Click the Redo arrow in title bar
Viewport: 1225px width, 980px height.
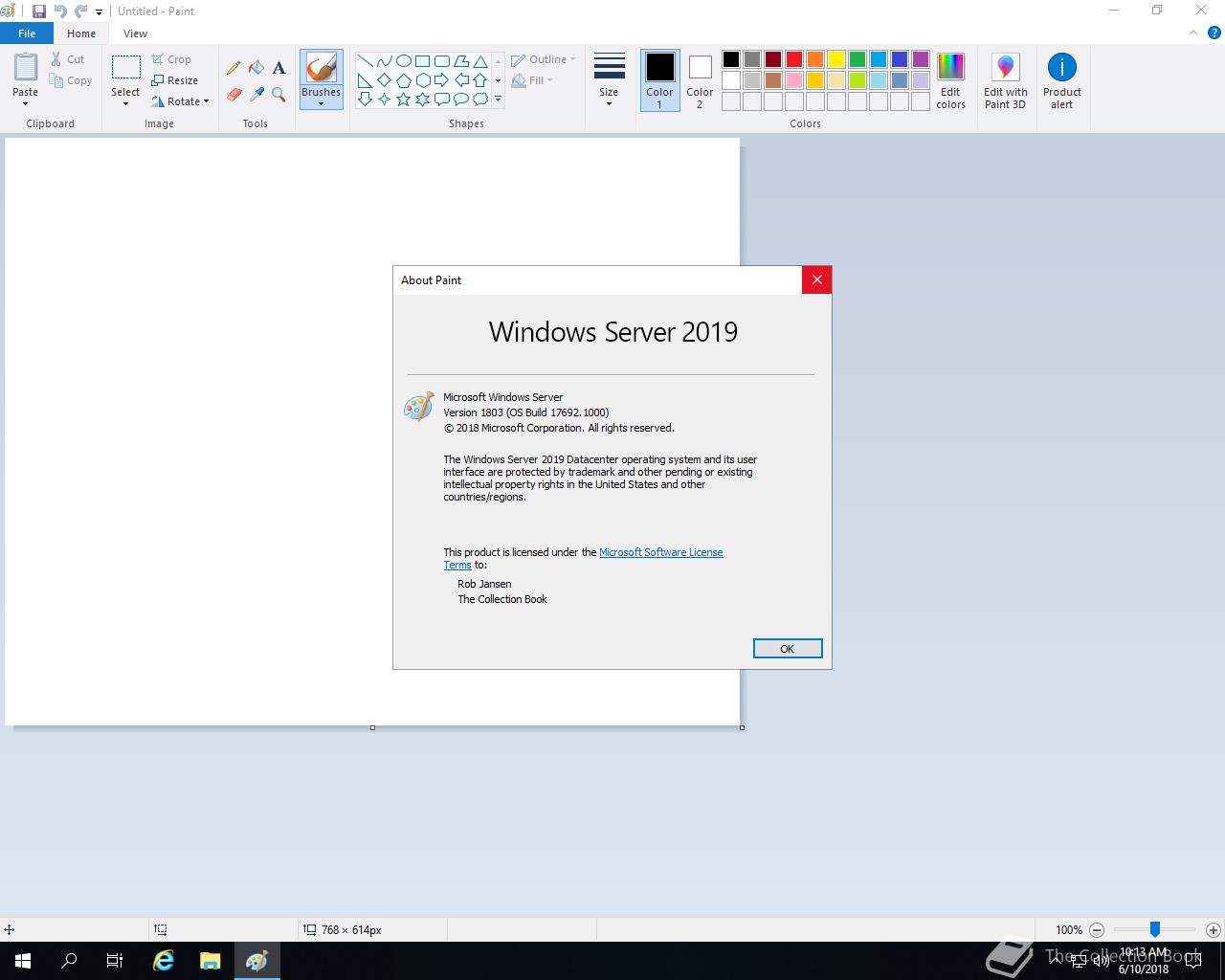(x=81, y=11)
